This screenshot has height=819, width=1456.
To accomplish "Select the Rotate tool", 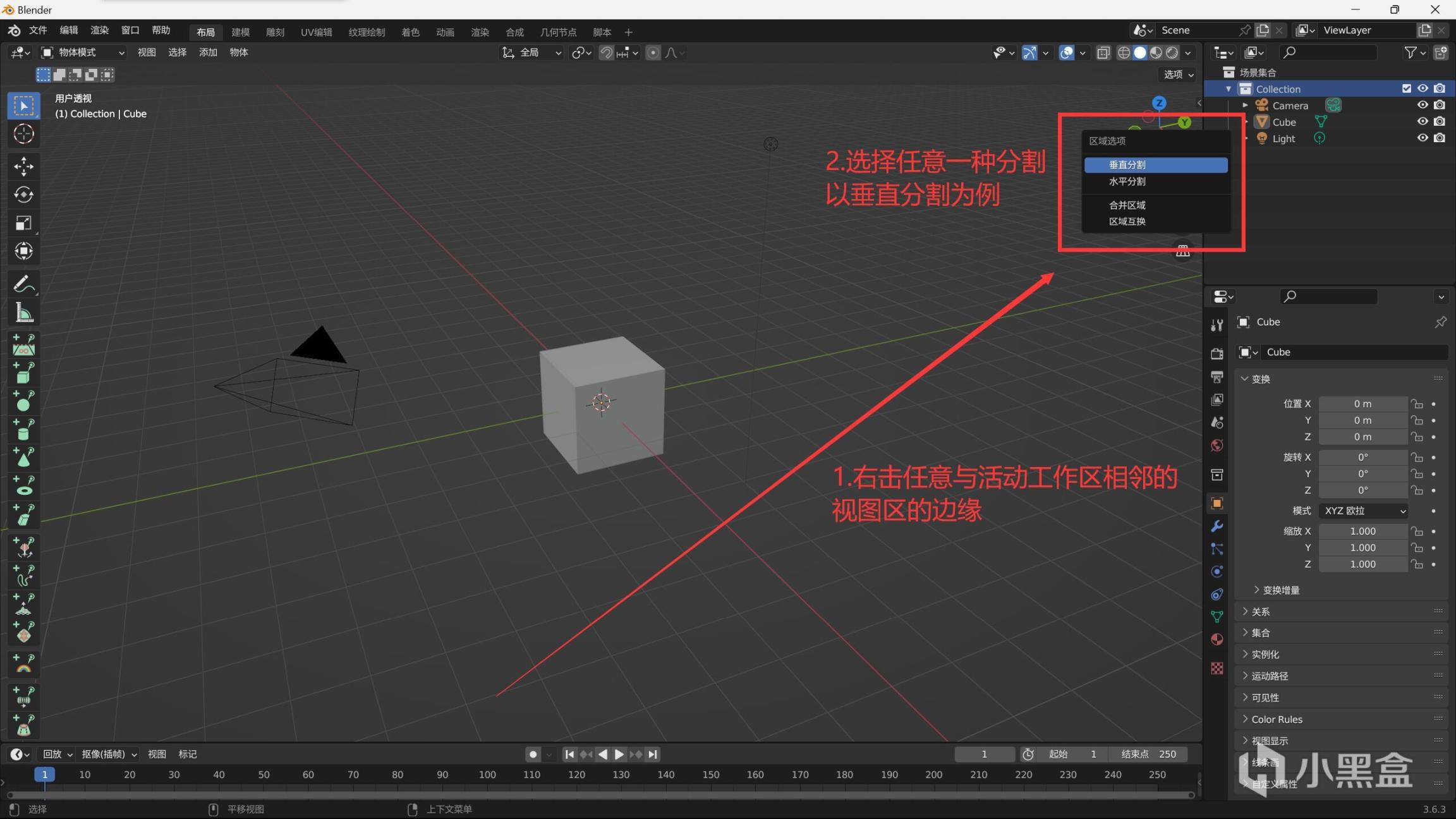I will click(23, 195).
